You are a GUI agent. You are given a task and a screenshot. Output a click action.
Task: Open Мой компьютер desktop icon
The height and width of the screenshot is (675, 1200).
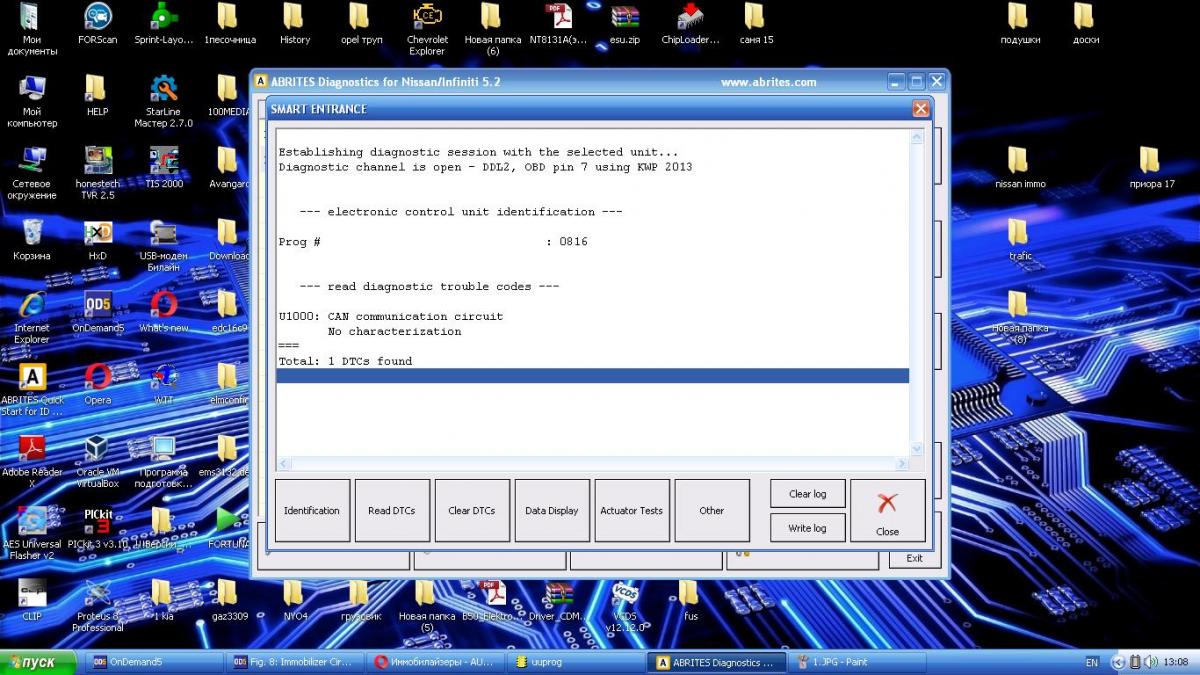coord(31,101)
